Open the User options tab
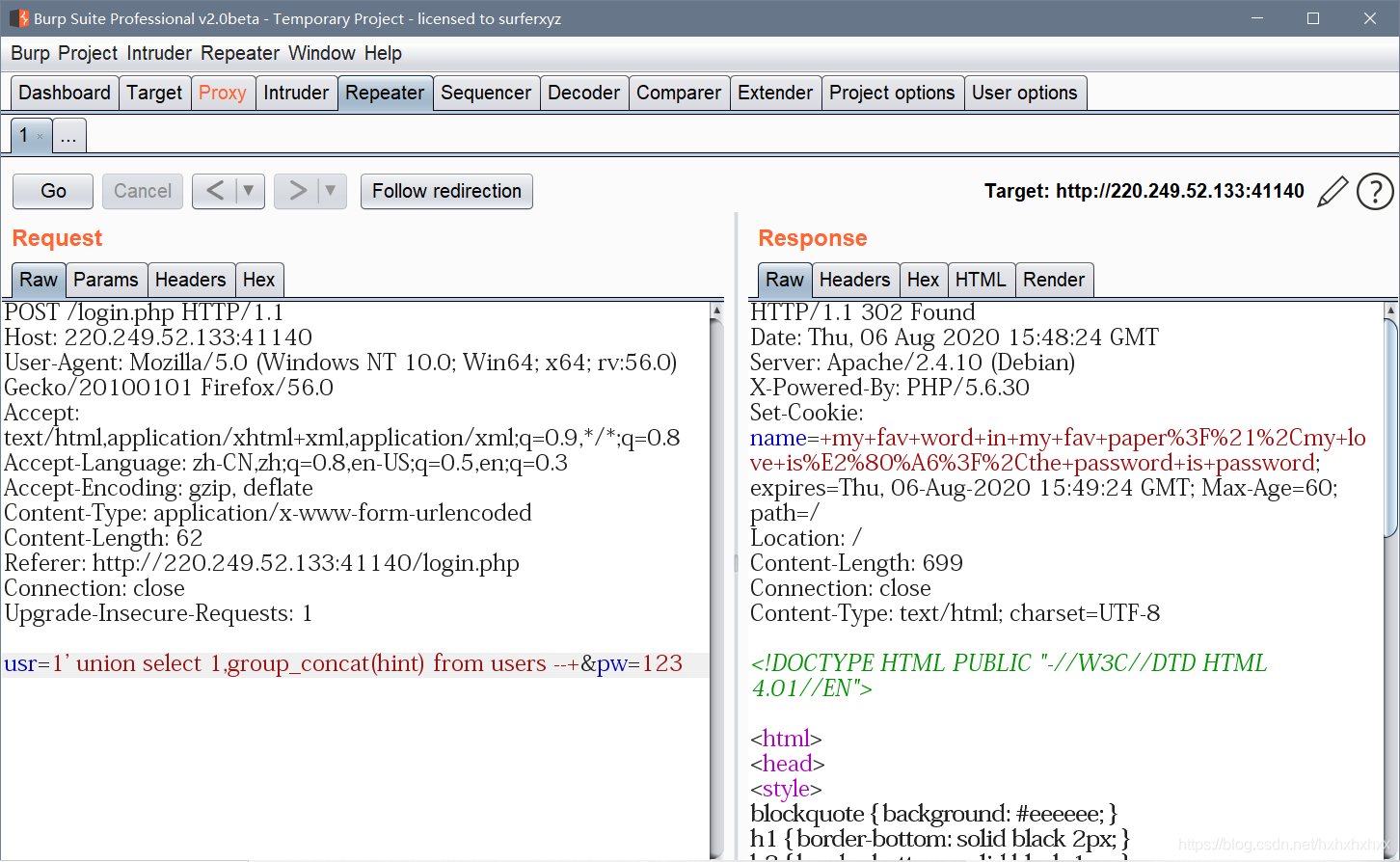Image resolution: width=1400 pixels, height=862 pixels. pos(1025,93)
